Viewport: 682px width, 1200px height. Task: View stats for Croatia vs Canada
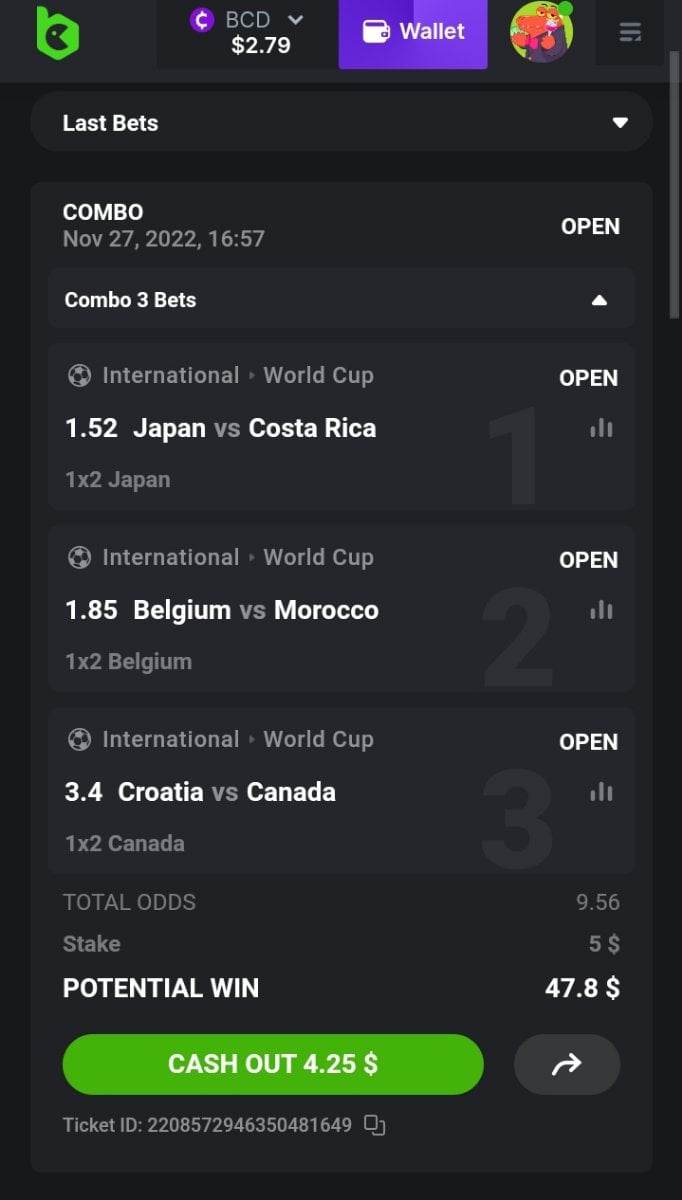601,792
